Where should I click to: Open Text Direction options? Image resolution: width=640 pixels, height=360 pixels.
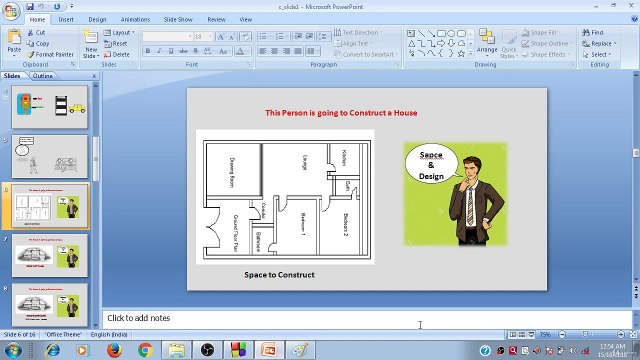tap(358, 32)
